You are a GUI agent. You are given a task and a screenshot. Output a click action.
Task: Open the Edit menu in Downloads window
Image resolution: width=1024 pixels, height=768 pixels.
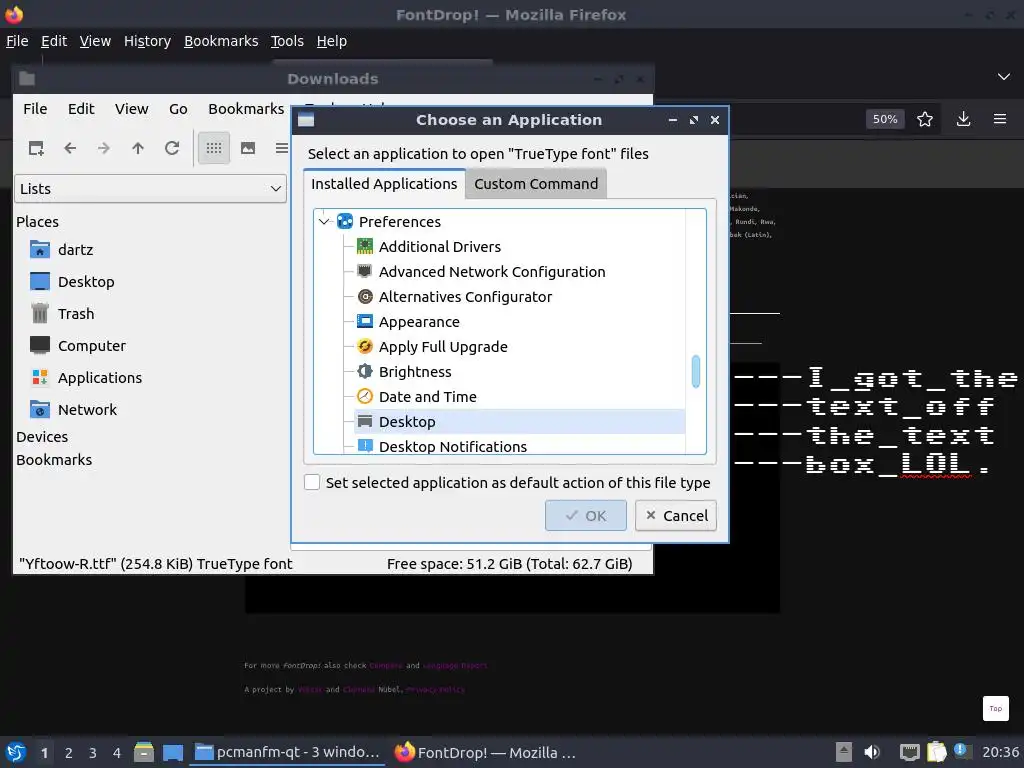81,109
